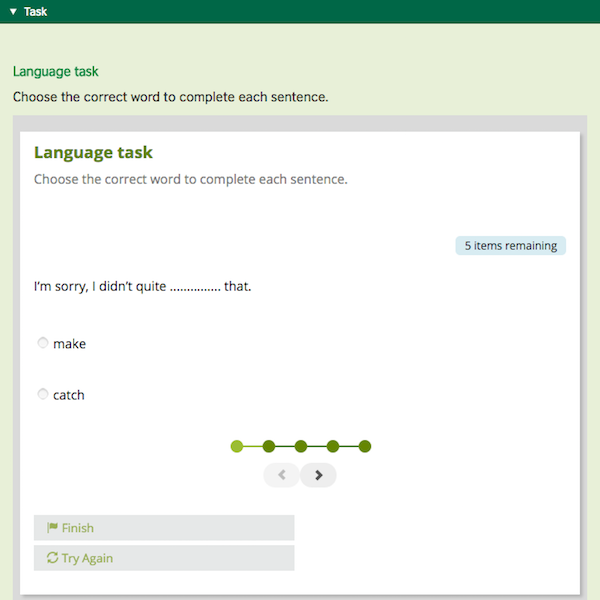Screen dimensions: 600x600
Task: Click the refresh icon on Try Again
Action: click(x=52, y=558)
